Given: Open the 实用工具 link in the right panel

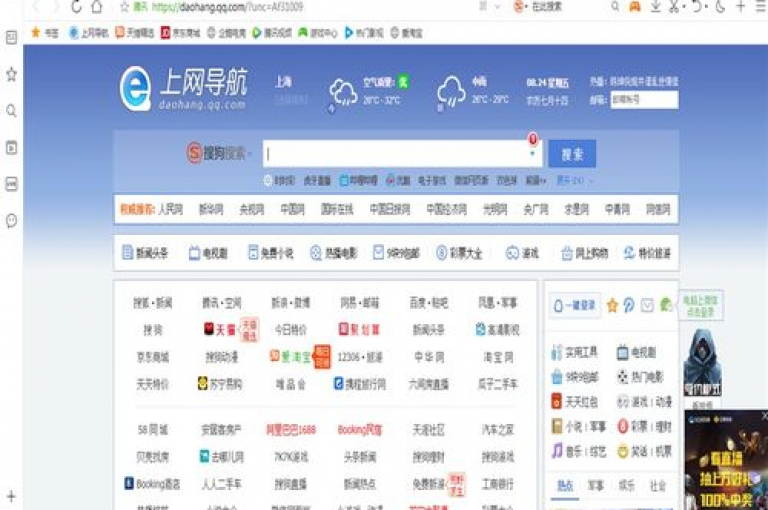Looking at the screenshot, I should tap(575, 352).
